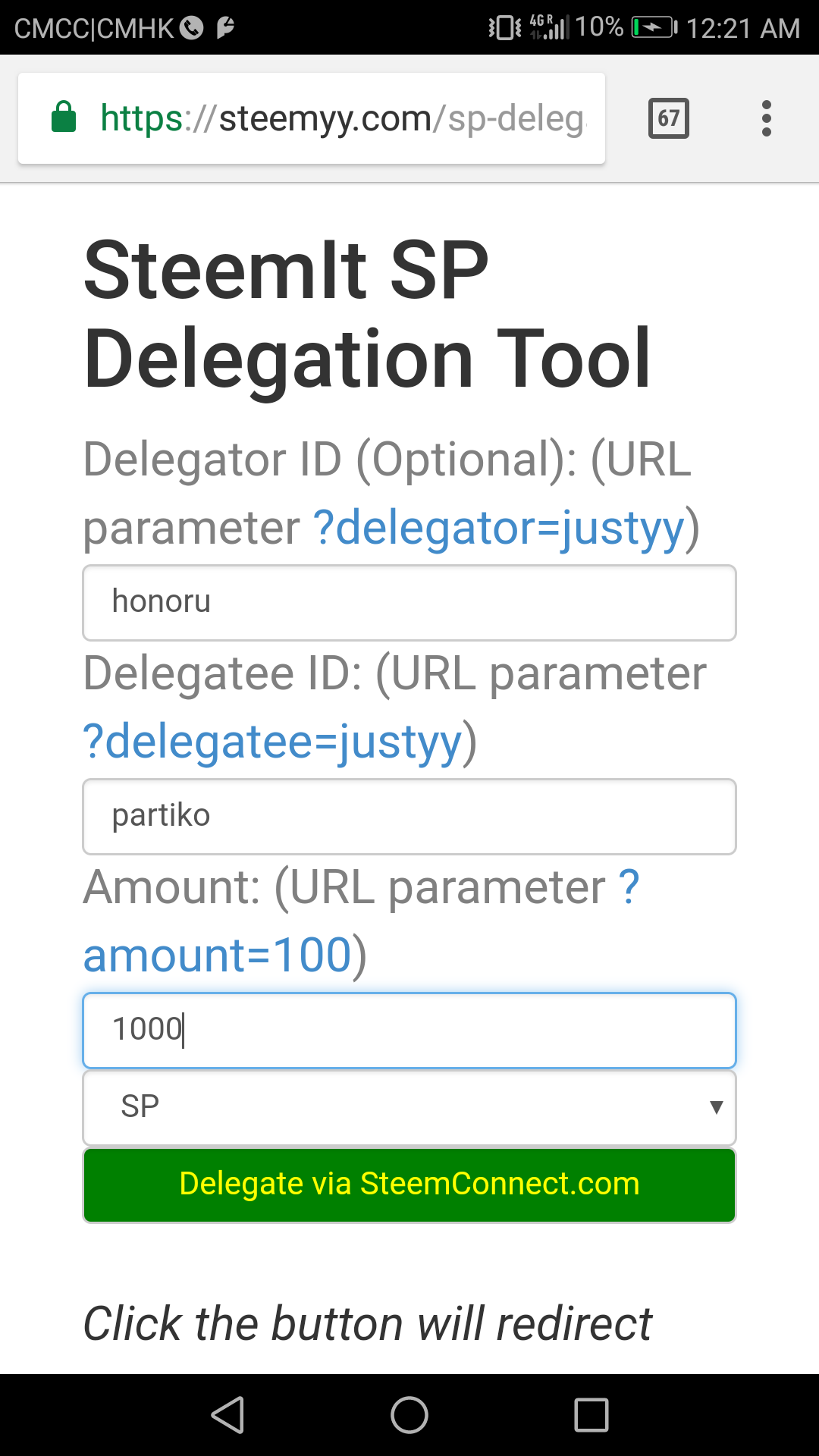Open the browser three-dot overflow menu
Viewport: 819px width, 1456px height.
point(766,118)
